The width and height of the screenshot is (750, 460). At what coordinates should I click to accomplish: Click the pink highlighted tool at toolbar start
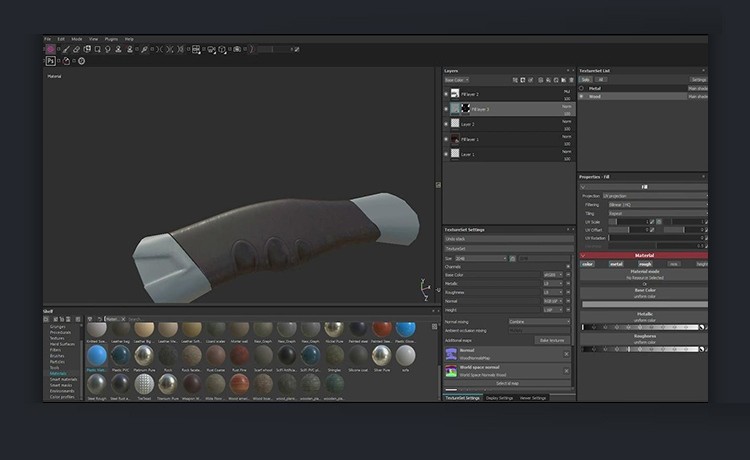pos(51,49)
